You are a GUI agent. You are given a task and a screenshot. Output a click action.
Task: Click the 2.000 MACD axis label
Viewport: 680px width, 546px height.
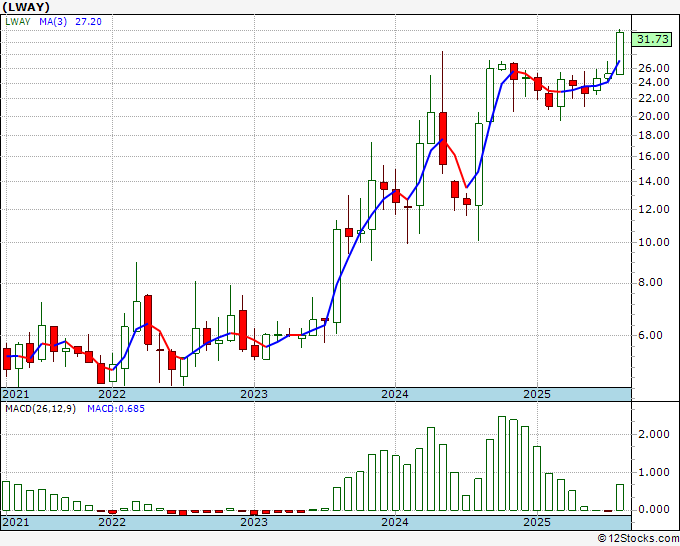[654, 435]
